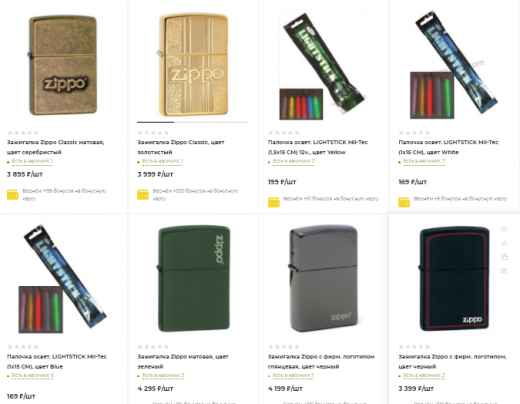Click availability label under White Lightstick

424,161
